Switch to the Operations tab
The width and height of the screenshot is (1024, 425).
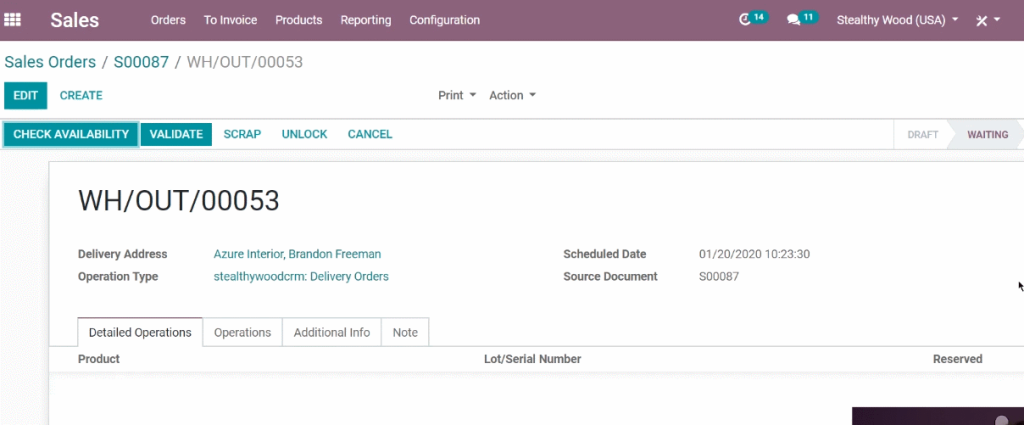coord(242,332)
